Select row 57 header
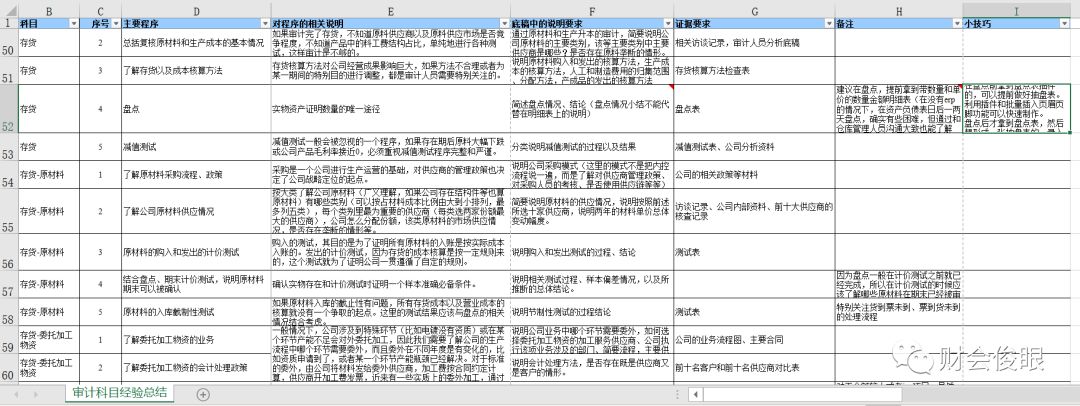The image size is (1080, 406). [x=8, y=284]
